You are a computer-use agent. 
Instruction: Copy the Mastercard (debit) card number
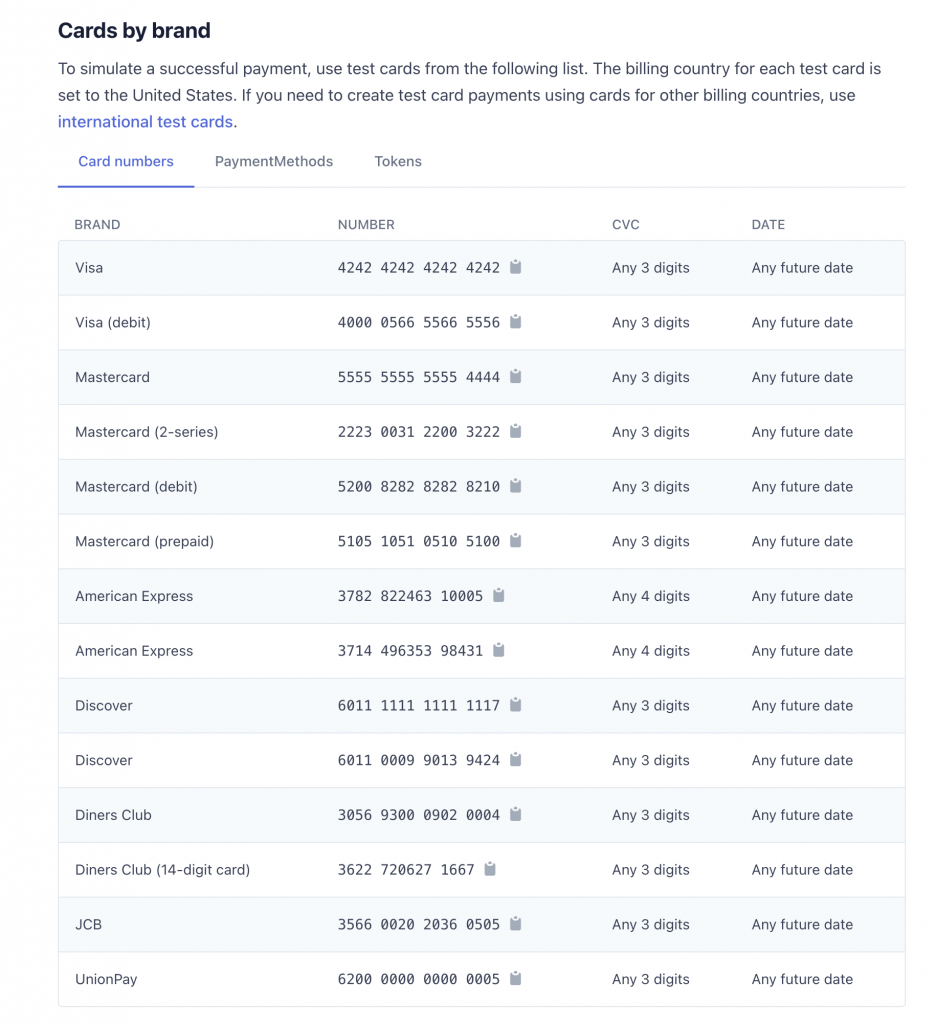point(515,486)
